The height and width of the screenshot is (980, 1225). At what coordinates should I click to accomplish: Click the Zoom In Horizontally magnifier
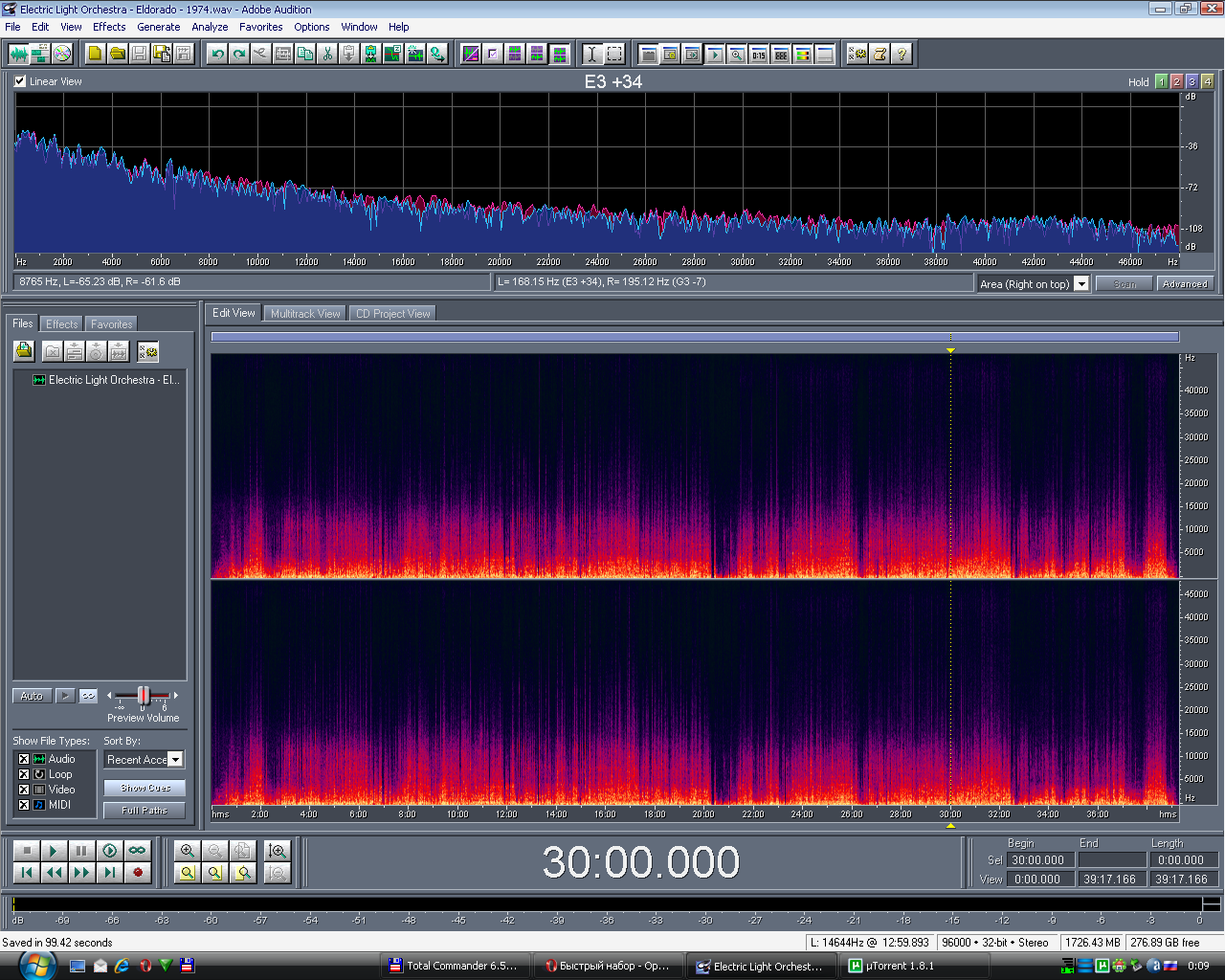point(188,850)
